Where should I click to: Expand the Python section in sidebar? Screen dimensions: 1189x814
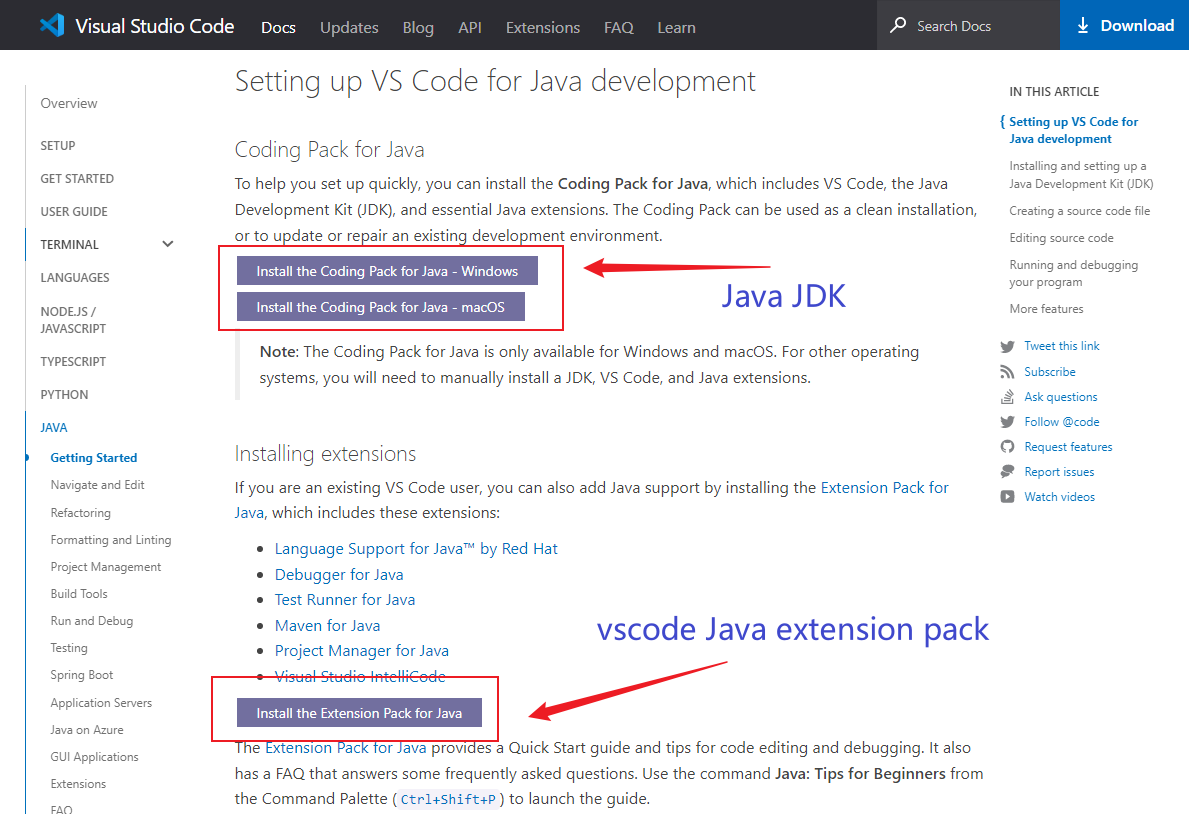64,394
